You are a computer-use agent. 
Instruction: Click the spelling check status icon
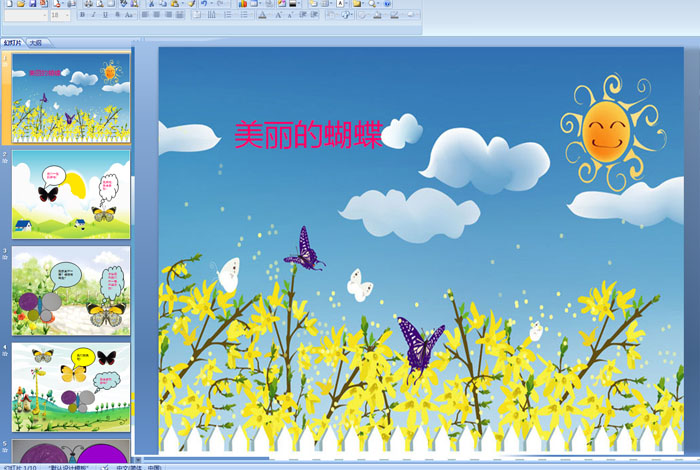coord(104,467)
